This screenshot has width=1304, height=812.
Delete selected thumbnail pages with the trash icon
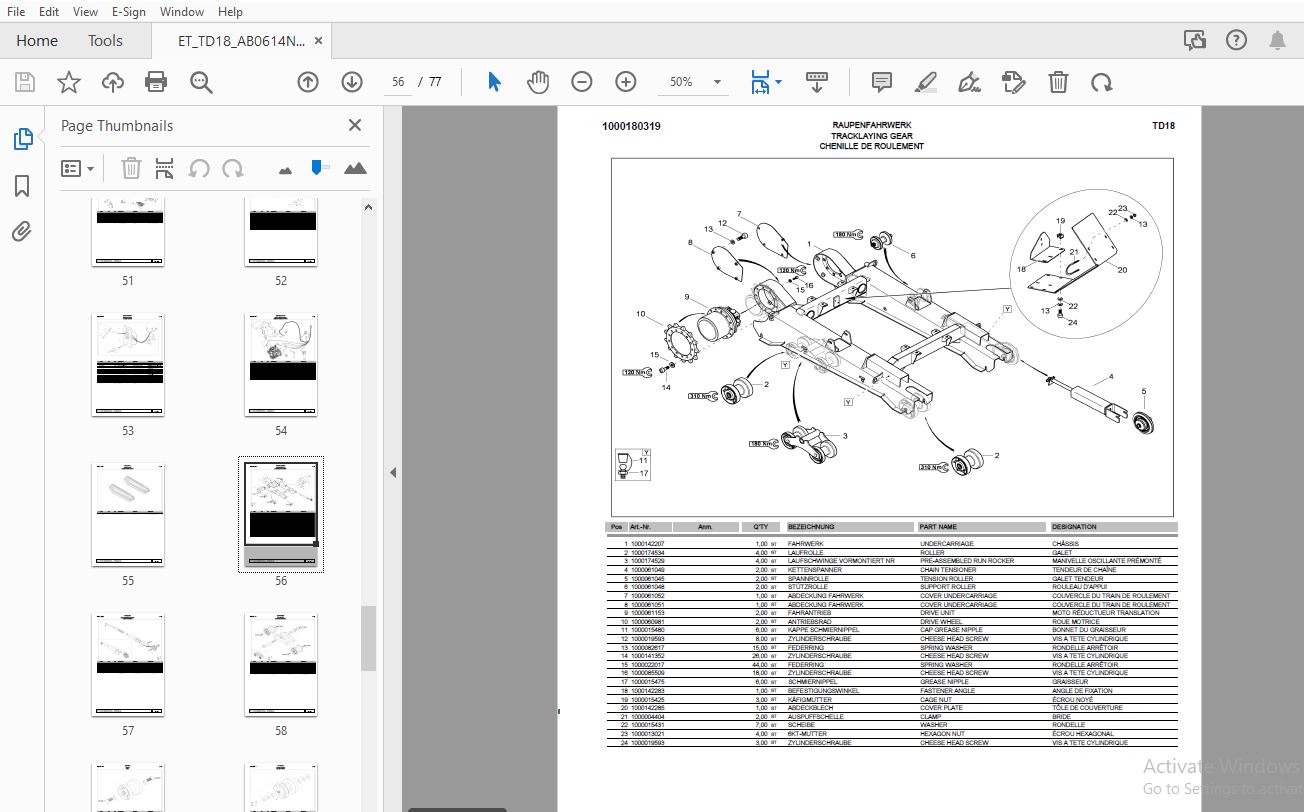131,168
